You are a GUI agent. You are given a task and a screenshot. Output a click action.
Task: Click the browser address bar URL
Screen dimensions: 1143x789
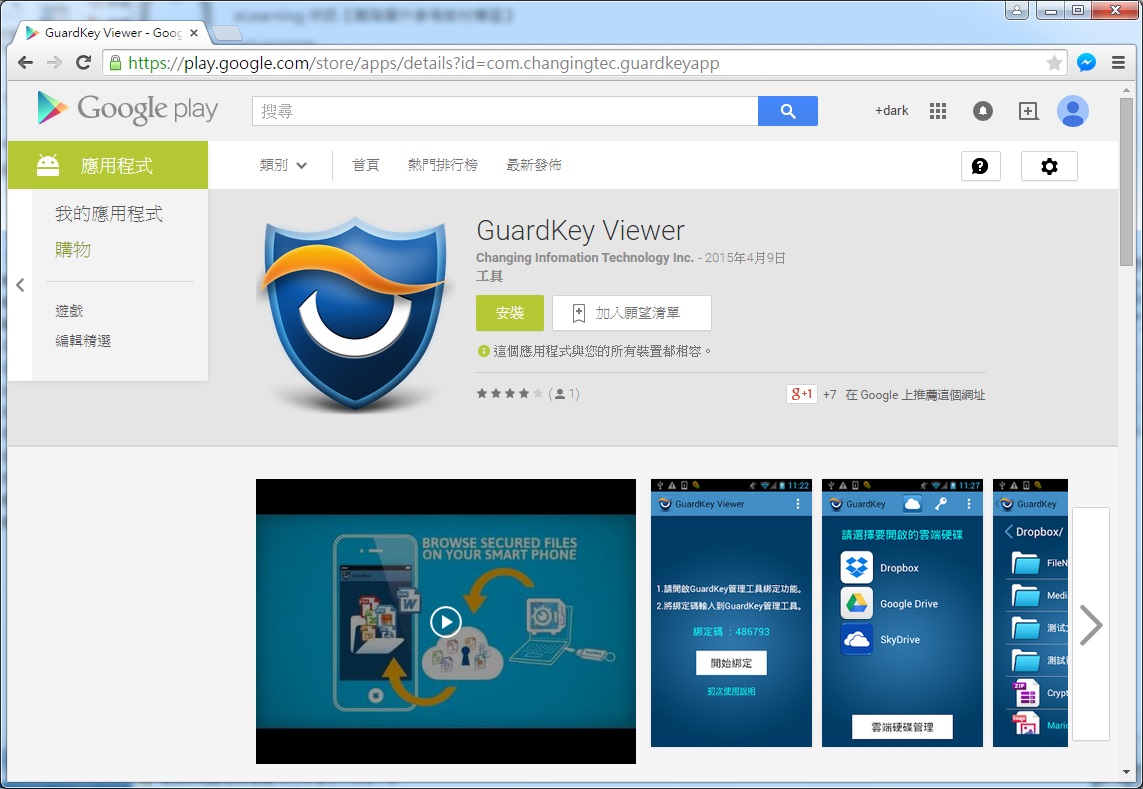(x=424, y=63)
